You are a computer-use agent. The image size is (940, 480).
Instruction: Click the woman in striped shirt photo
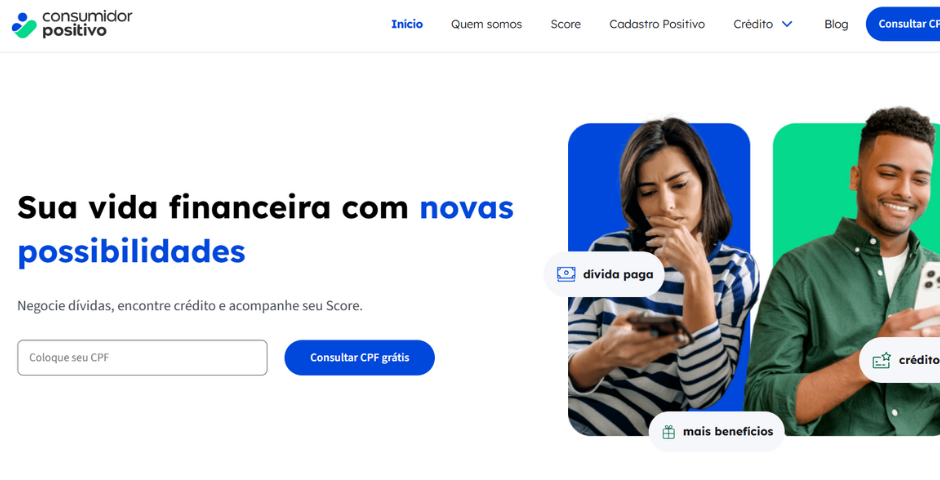pos(659,277)
